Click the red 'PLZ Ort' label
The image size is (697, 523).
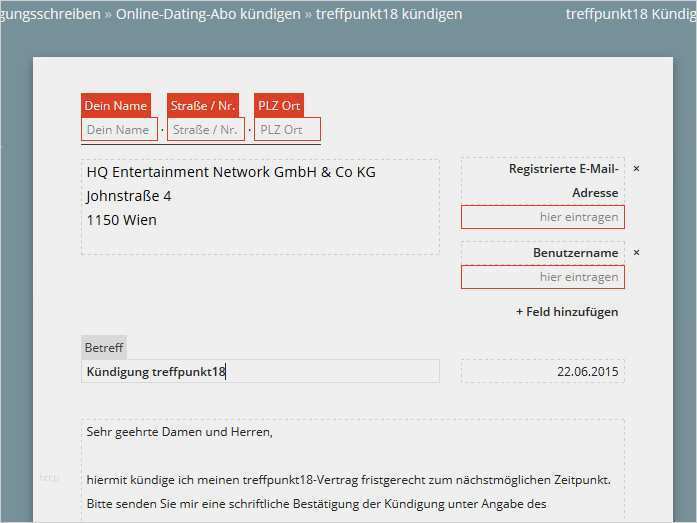pyautogui.click(x=279, y=106)
